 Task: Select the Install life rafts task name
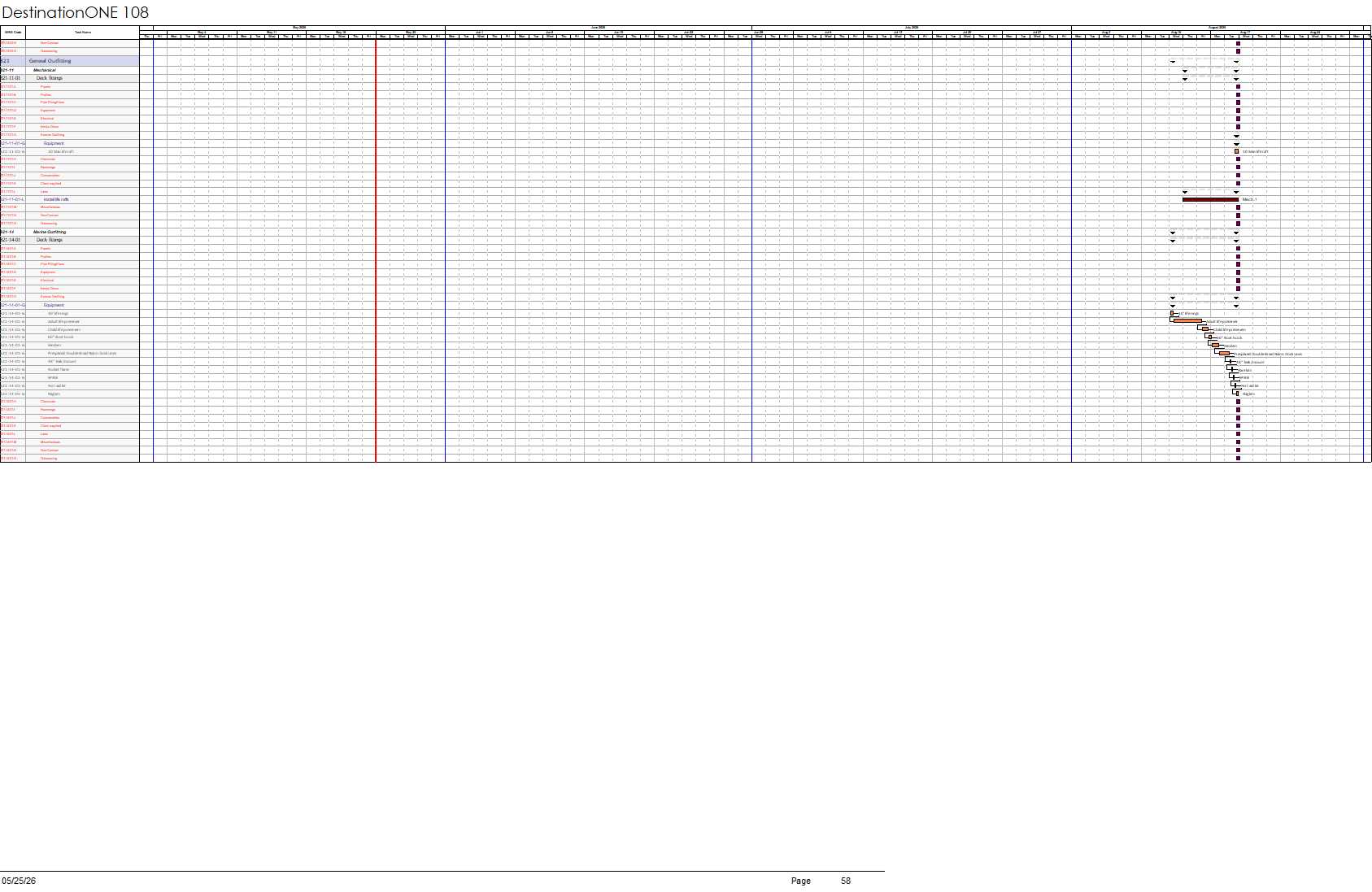[x=56, y=199]
